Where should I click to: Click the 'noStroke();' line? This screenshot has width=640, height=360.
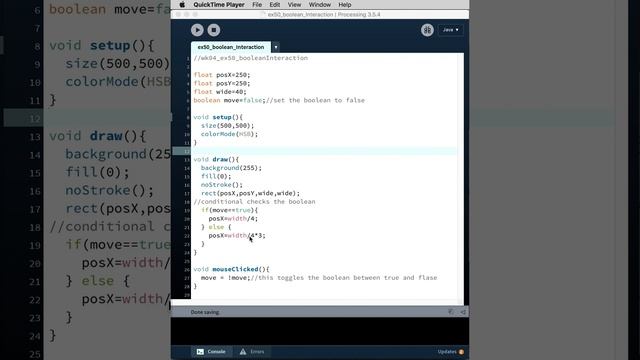(x=222, y=185)
